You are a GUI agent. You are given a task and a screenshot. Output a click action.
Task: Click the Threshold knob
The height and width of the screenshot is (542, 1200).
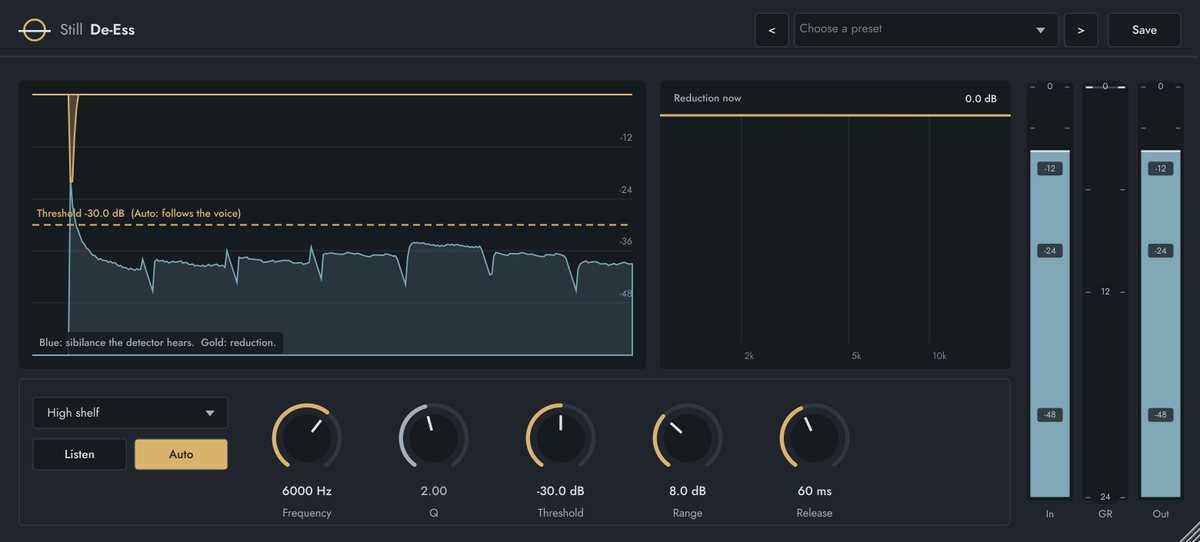pyautogui.click(x=560, y=438)
